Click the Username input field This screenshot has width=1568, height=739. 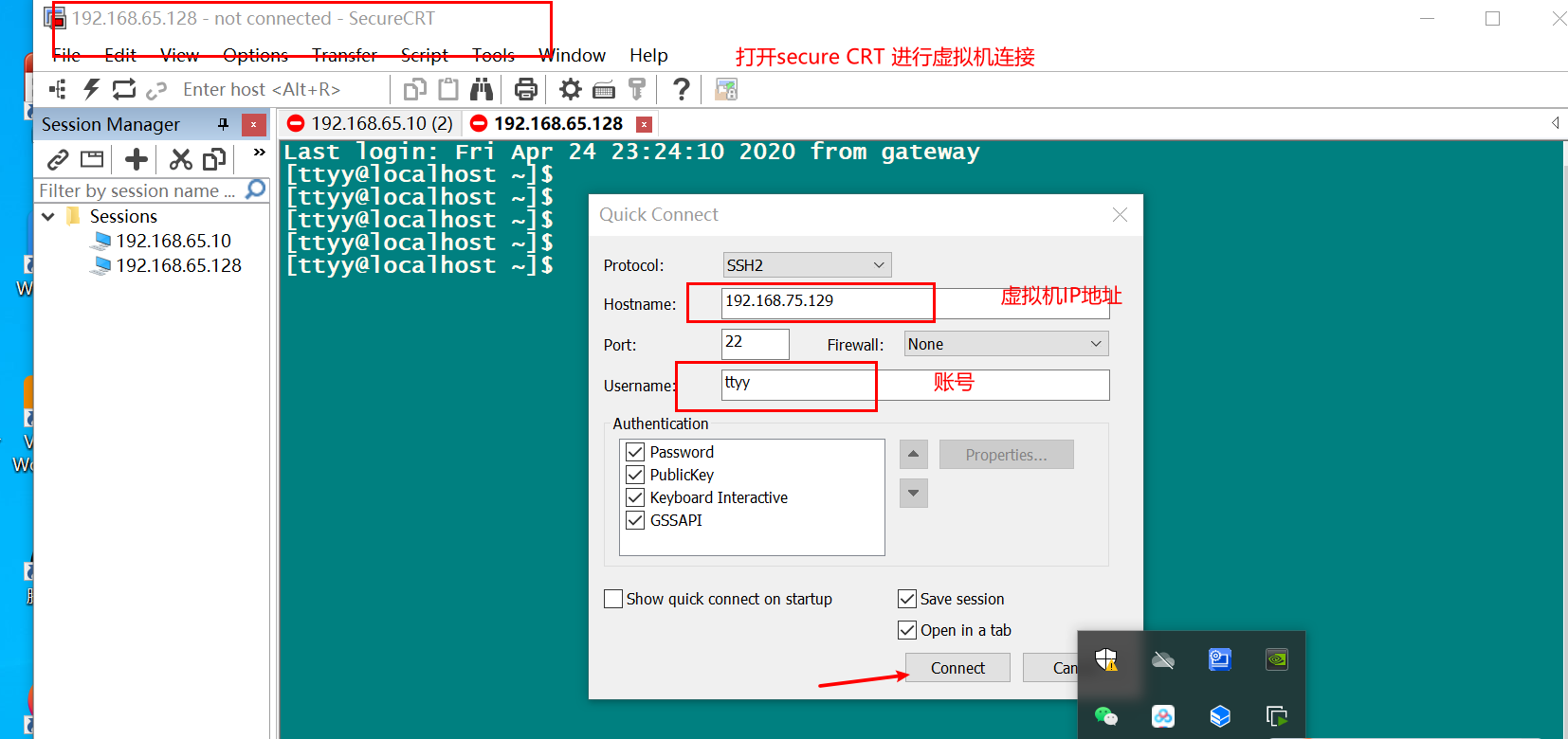click(915, 385)
